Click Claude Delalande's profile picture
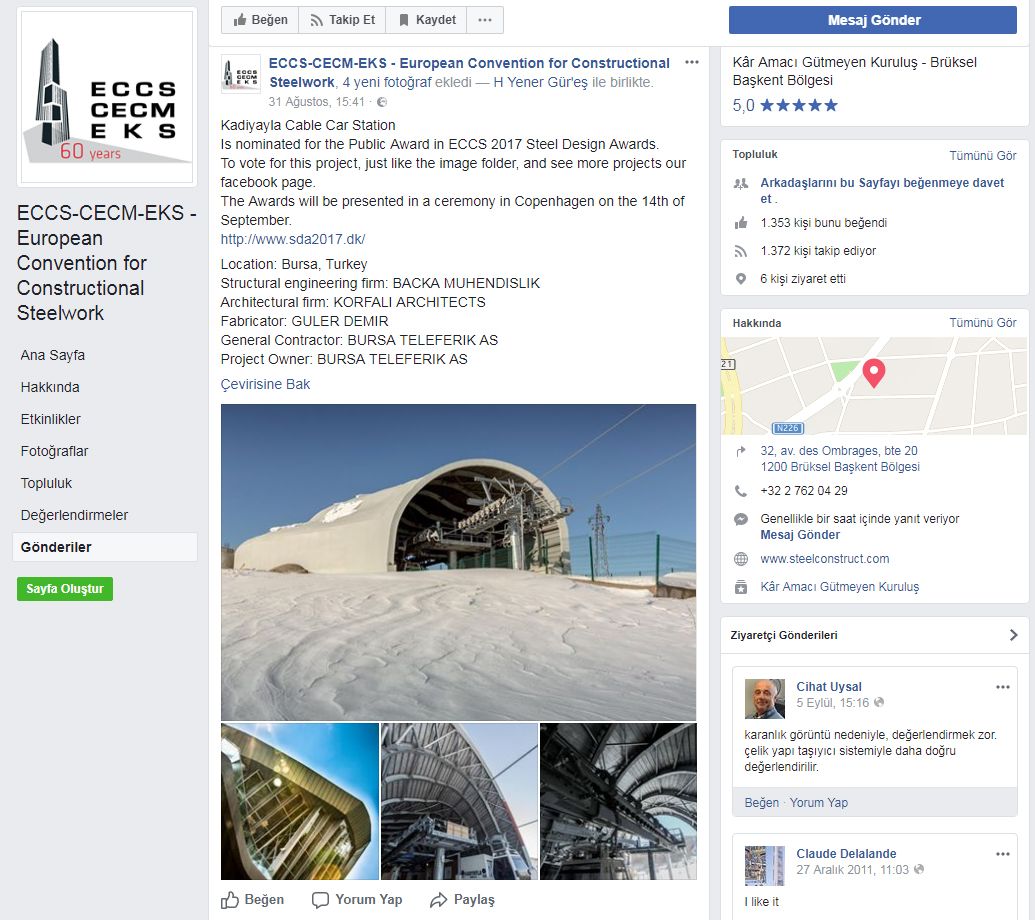Screen dimensions: 1035x920 pos(765,865)
